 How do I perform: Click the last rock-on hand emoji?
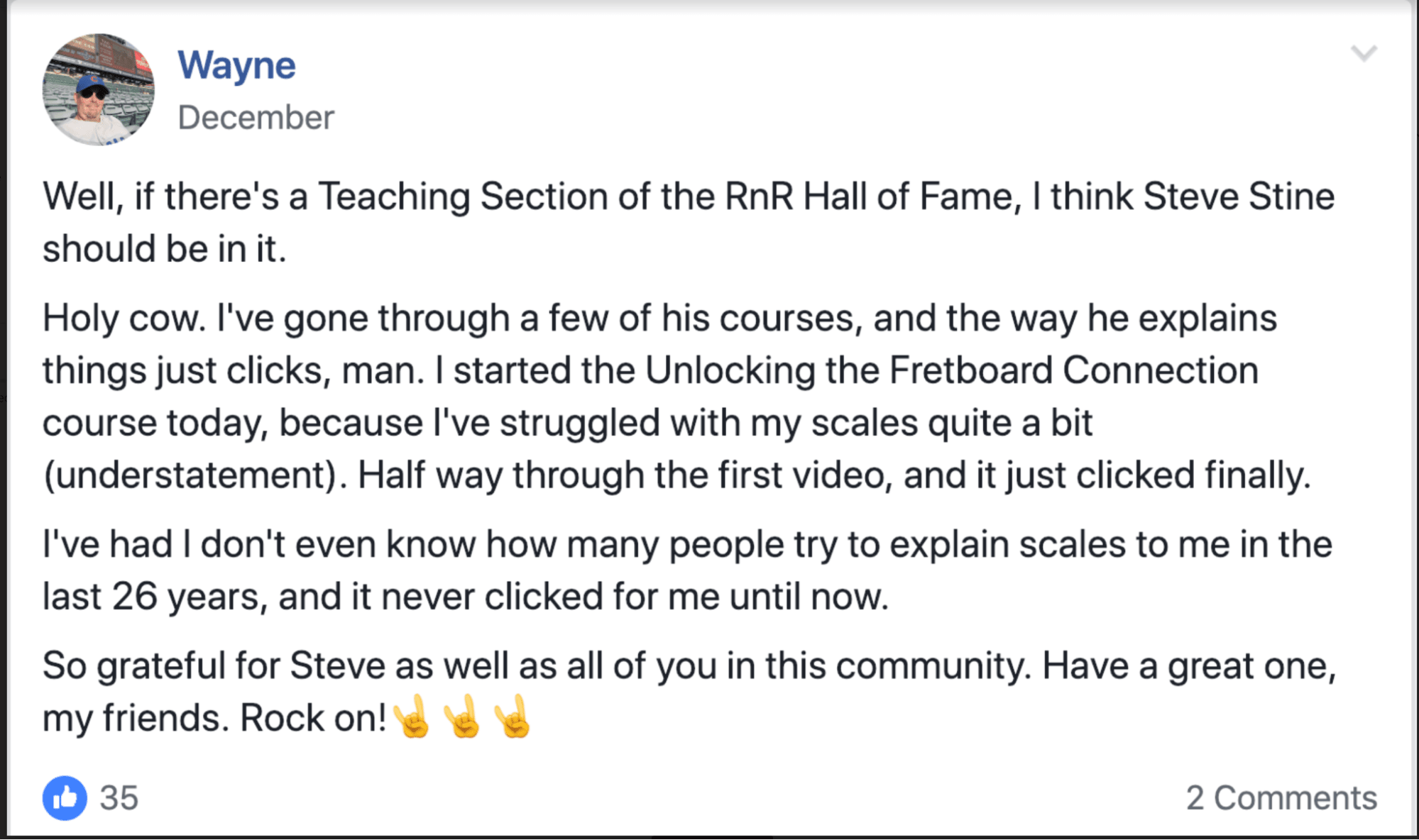[x=513, y=717]
